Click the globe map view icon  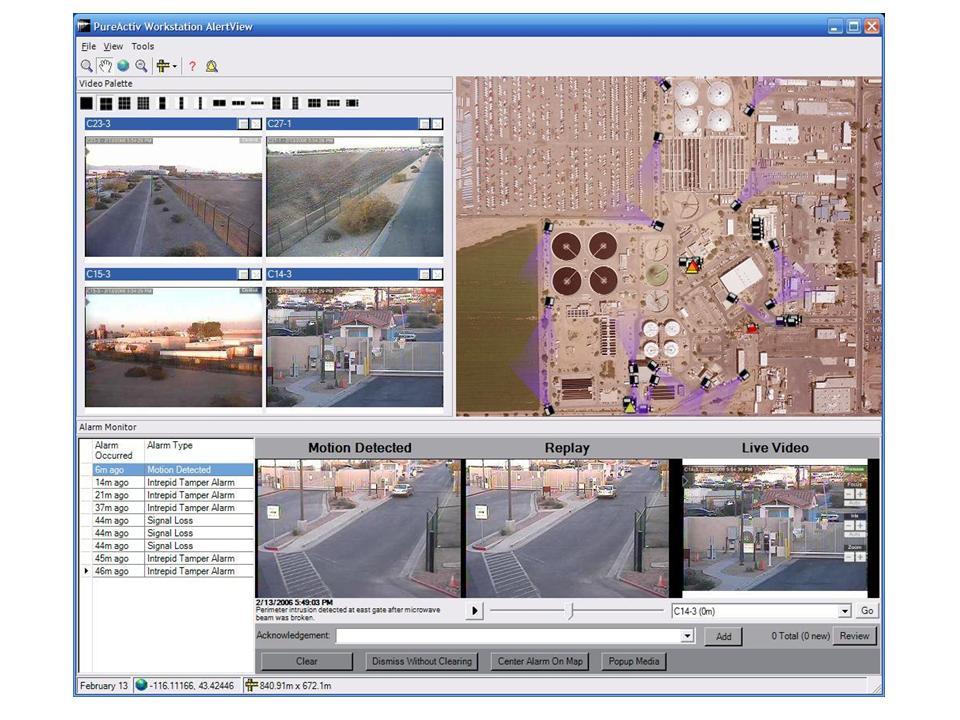(124, 65)
